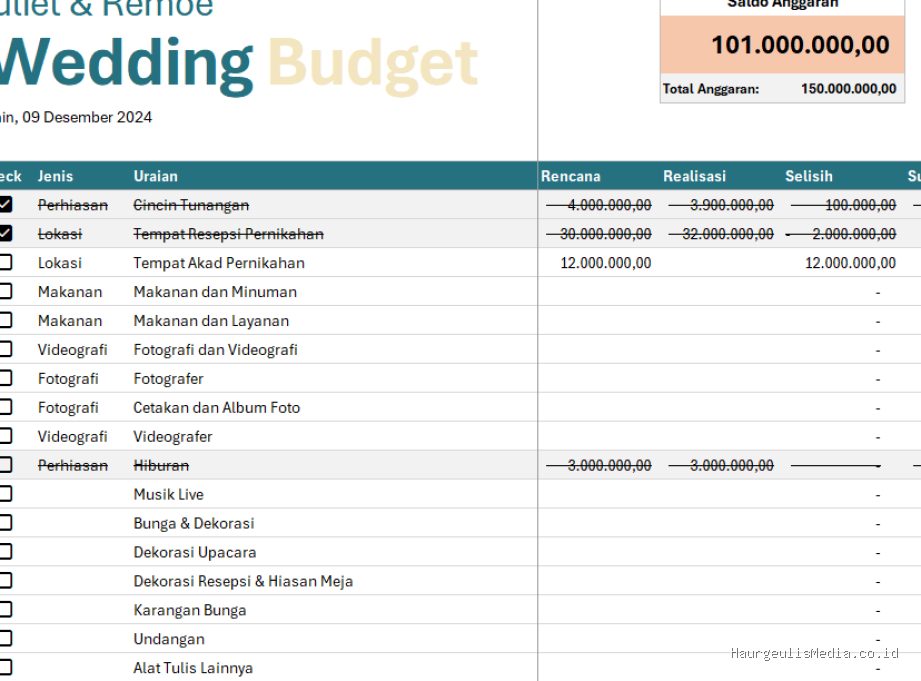Select Perhiasan in Cincin Tunangan row
This screenshot has width=921, height=681.
click(x=73, y=205)
